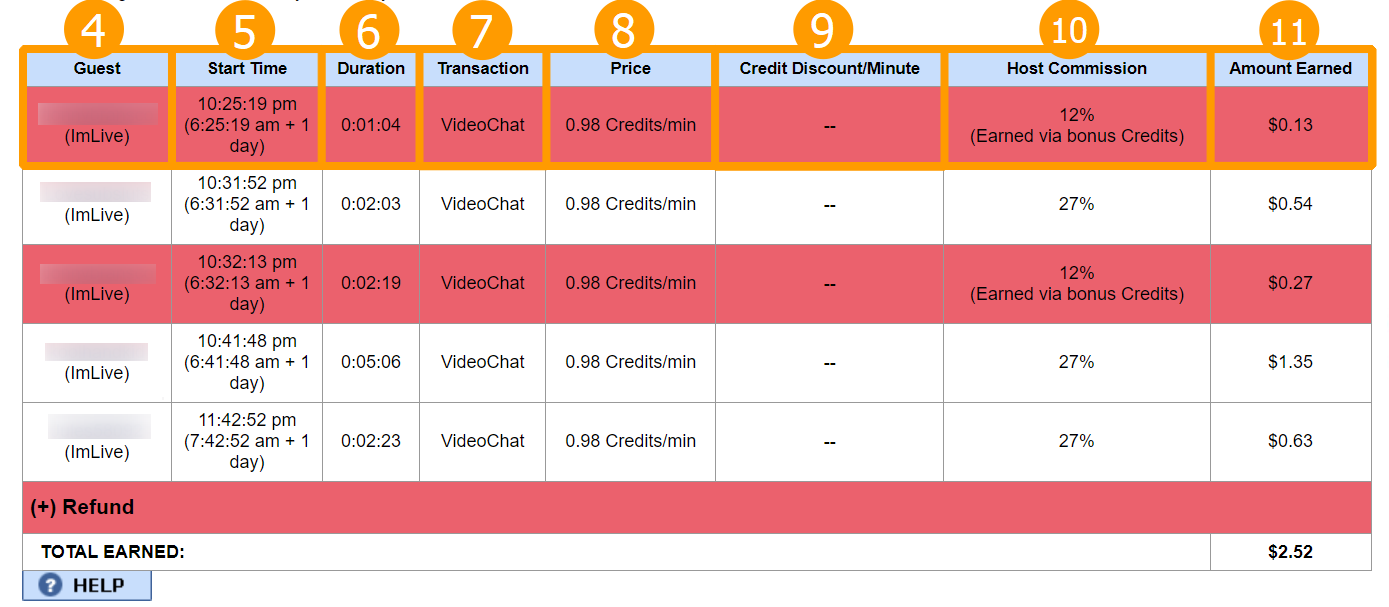Image resolution: width=1389 pixels, height=607 pixels.
Task: Click the $2.52 total earned value
Action: [1290, 551]
